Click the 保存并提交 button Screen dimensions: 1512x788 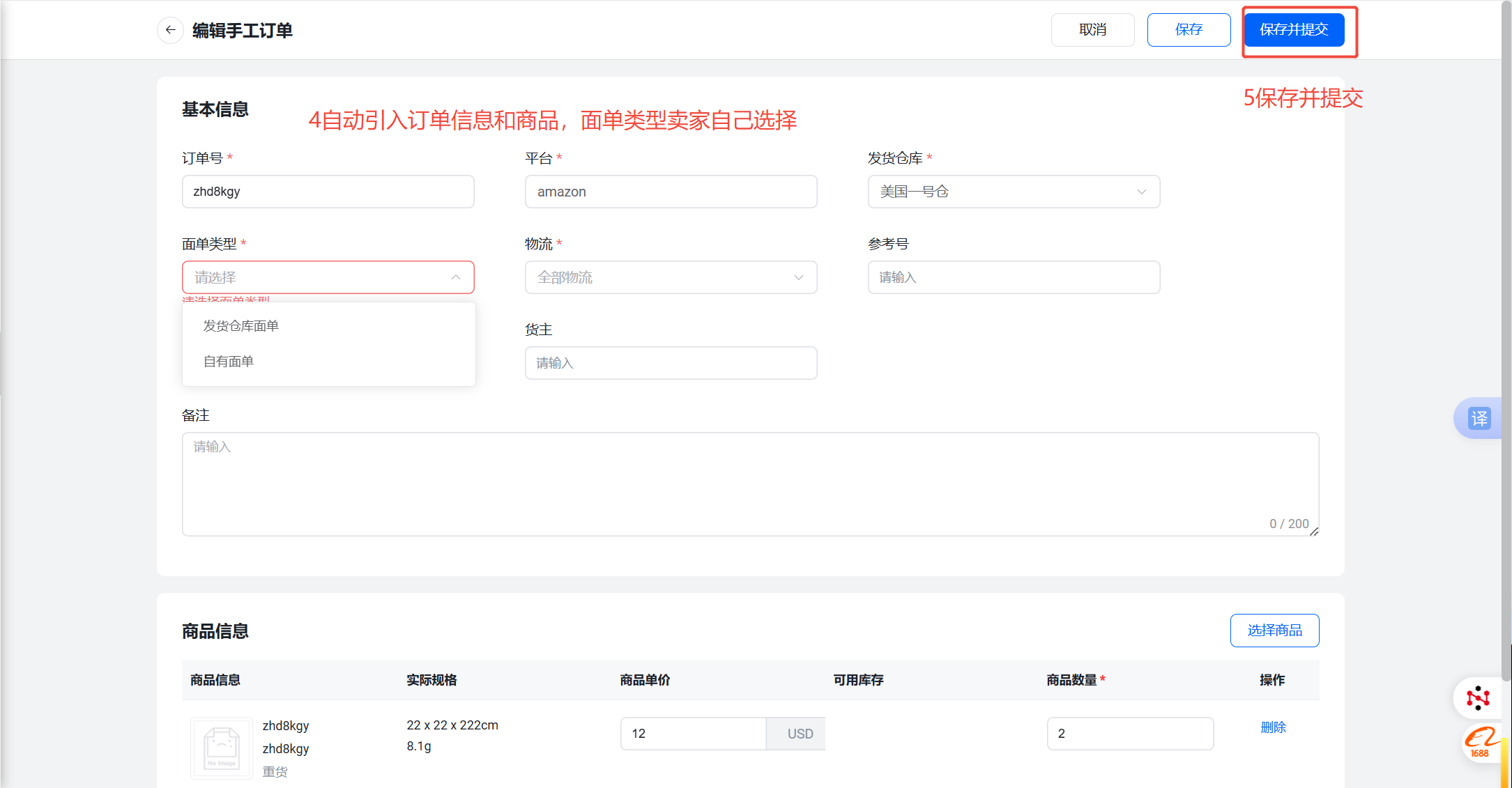[1294, 30]
